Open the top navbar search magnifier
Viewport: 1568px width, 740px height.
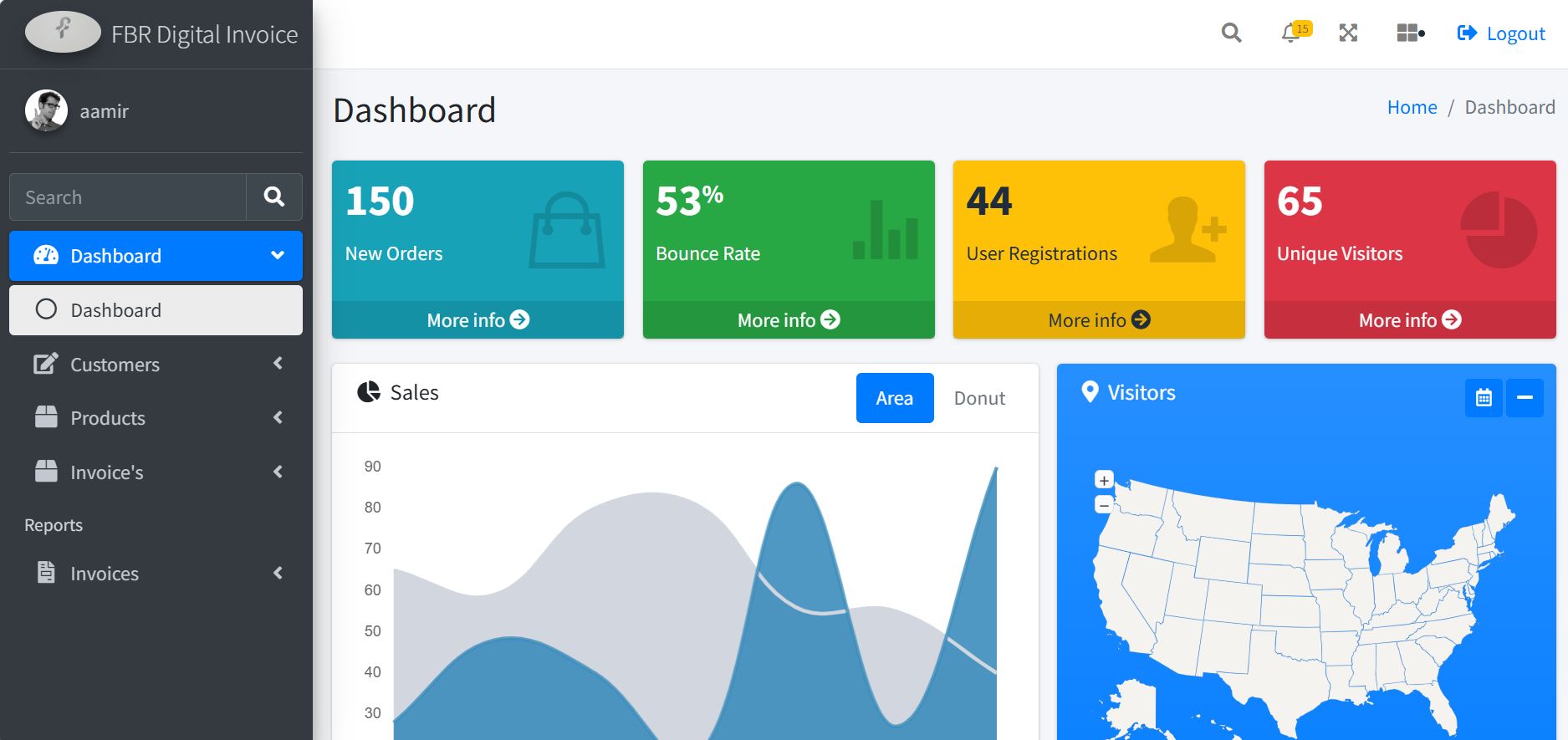click(1231, 33)
